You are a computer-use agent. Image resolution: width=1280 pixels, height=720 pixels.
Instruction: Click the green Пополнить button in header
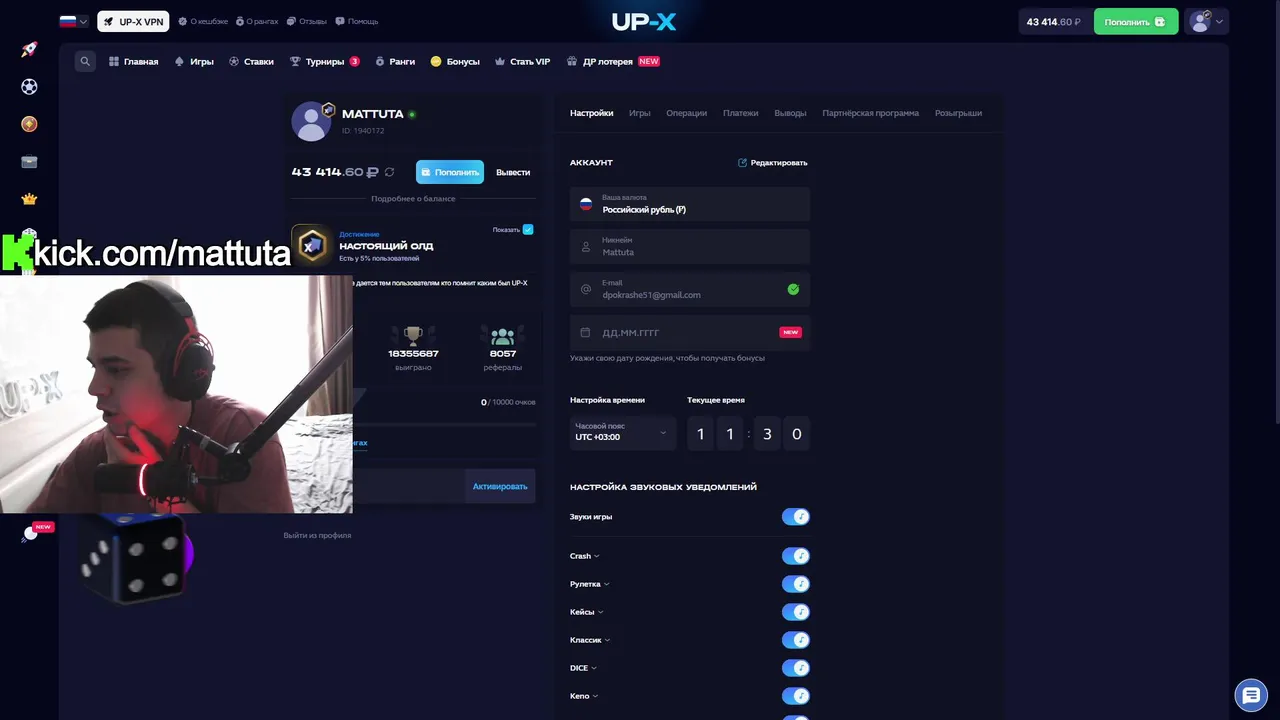pyautogui.click(x=1136, y=21)
